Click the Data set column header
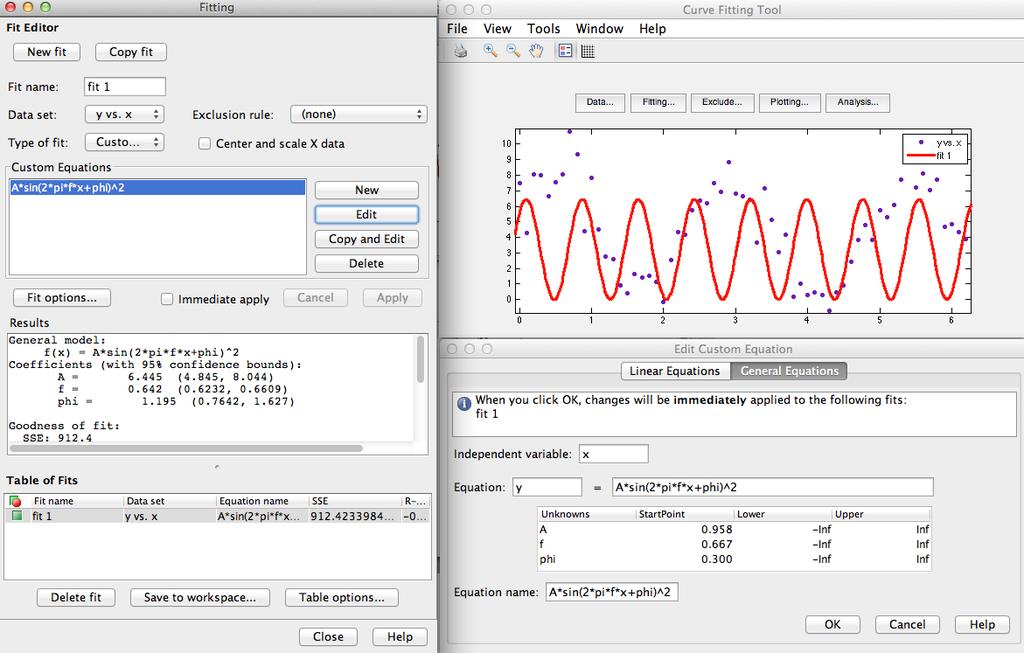This screenshot has width=1024, height=653. (x=169, y=502)
